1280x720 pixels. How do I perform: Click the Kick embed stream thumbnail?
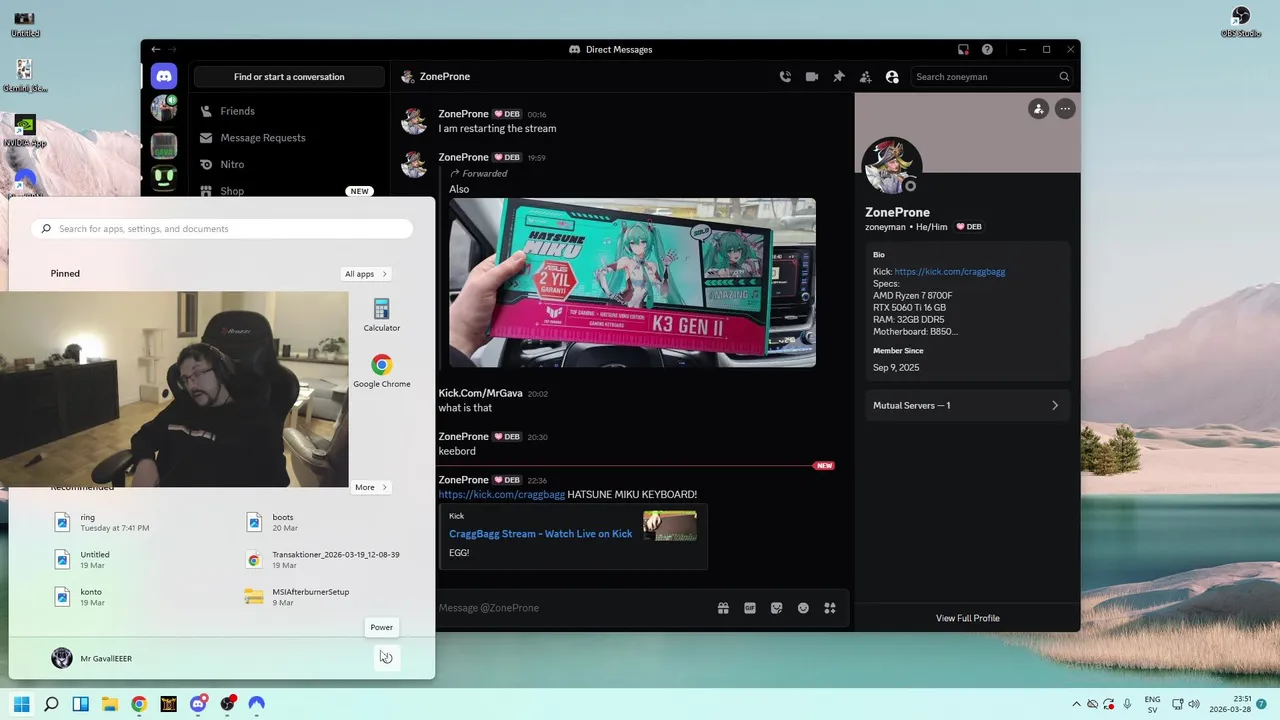[x=670, y=526]
